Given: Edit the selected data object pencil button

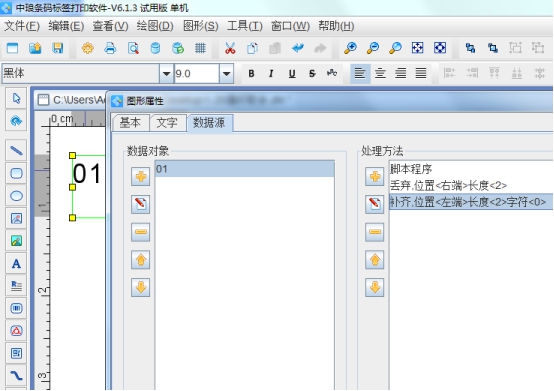Looking at the screenshot, I should pyautogui.click(x=141, y=204).
